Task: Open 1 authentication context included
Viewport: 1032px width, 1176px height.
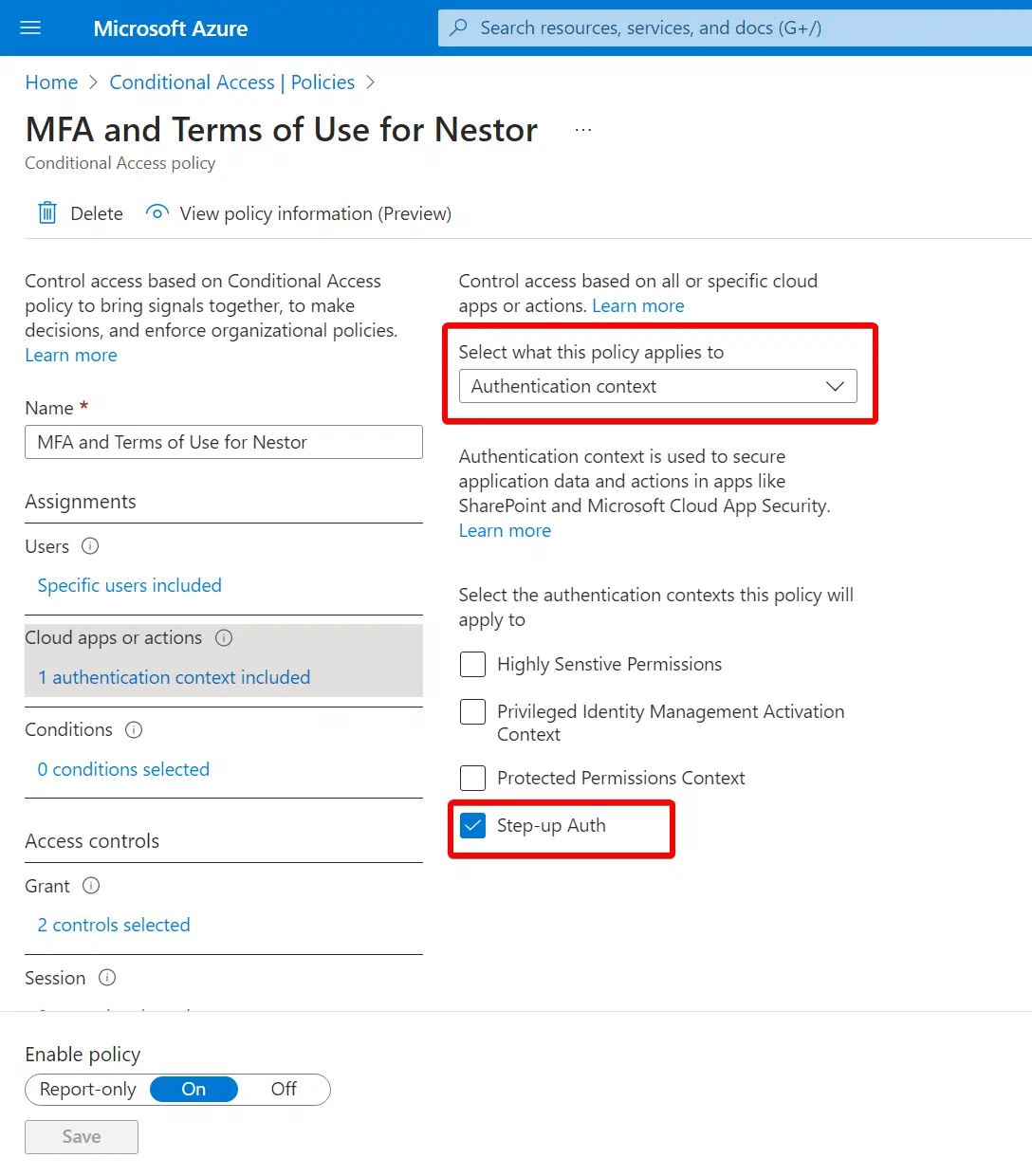Action: click(175, 677)
